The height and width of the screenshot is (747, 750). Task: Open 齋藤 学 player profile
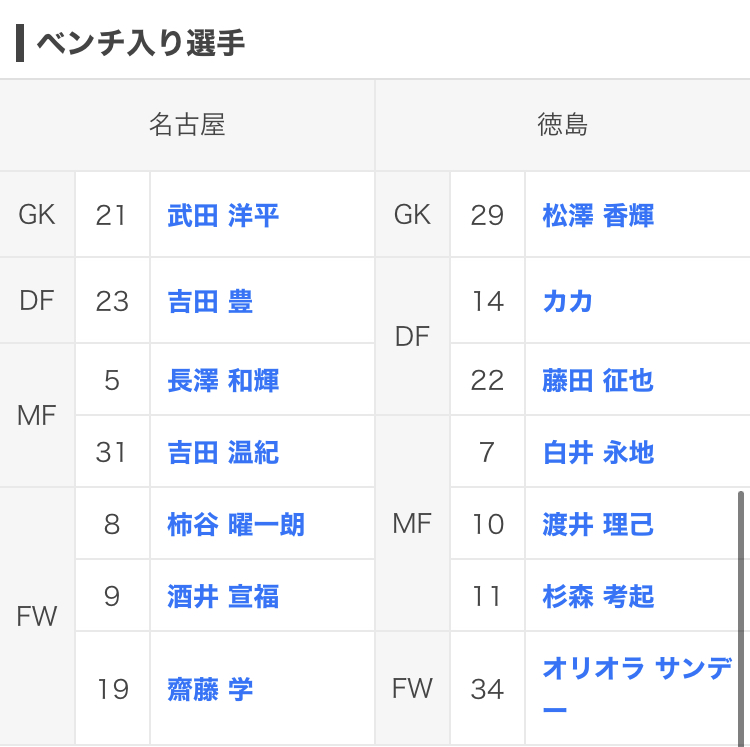[210, 689]
